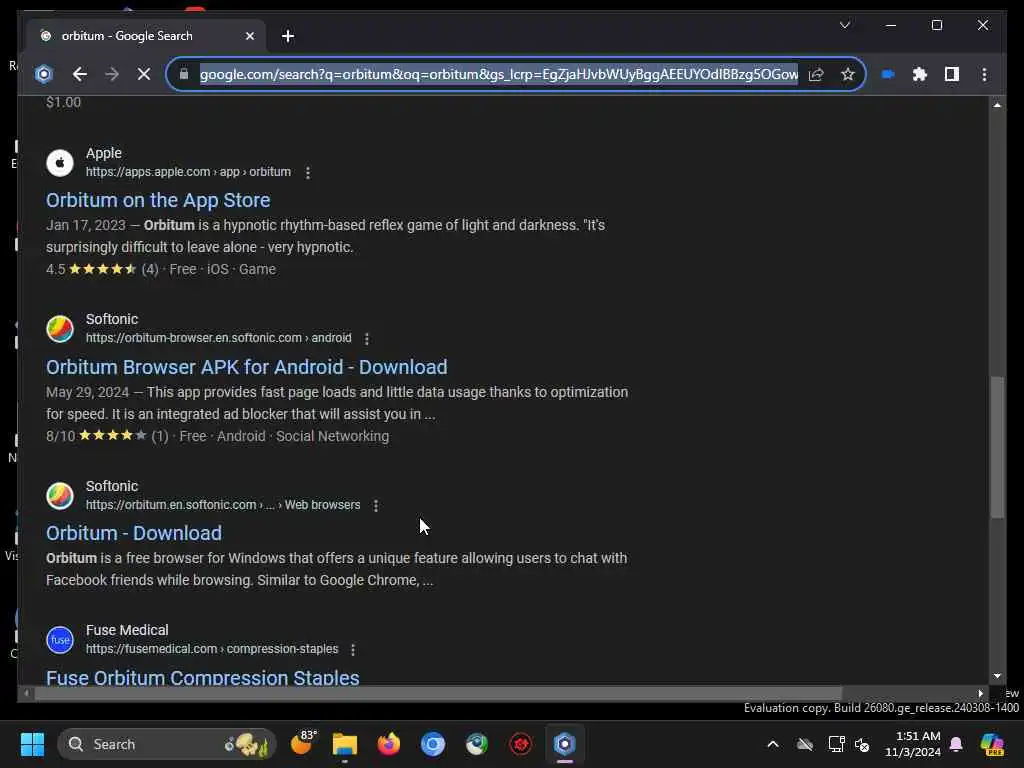Click orbitum-browser.en.softonic.com URL text
The width and height of the screenshot is (1024, 768).
click(219, 338)
